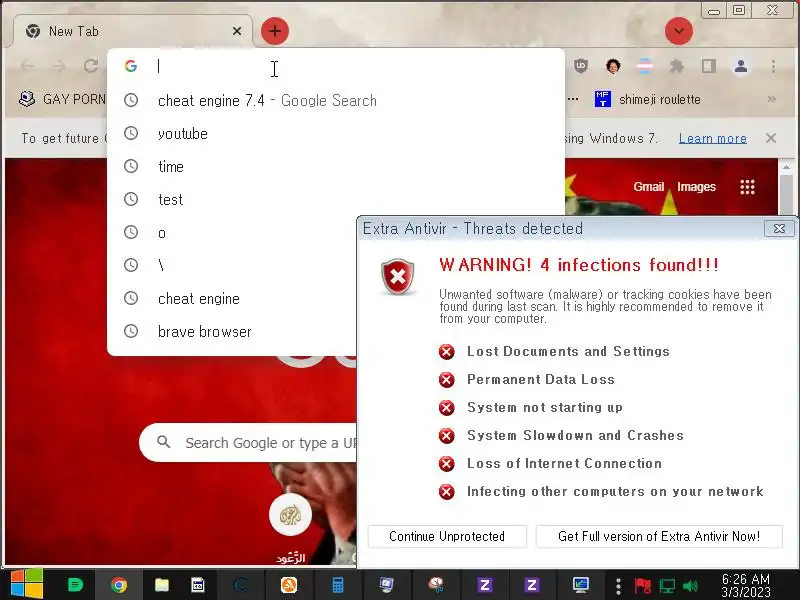This screenshot has width=800, height=600.
Task: Click Get Full version of Extra Antivir Now
Action: tap(659, 536)
